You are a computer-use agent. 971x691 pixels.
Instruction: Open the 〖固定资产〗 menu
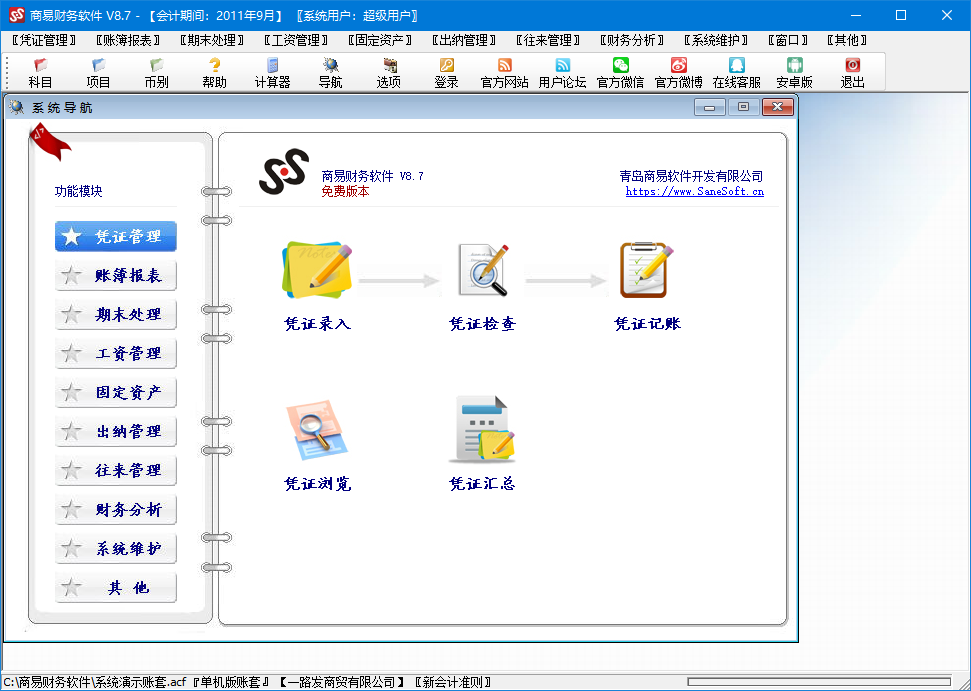click(380, 40)
